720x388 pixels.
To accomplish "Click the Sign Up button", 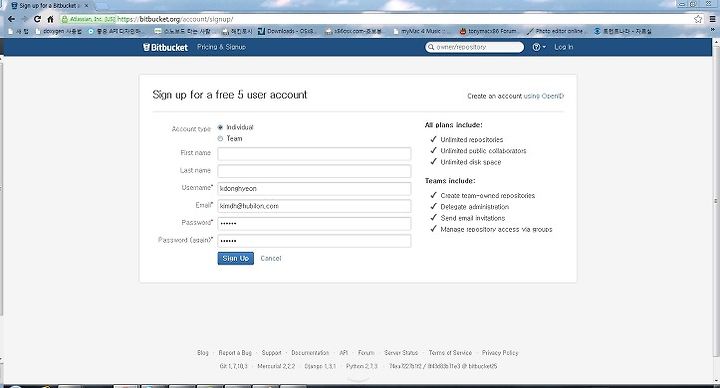I will point(236,259).
